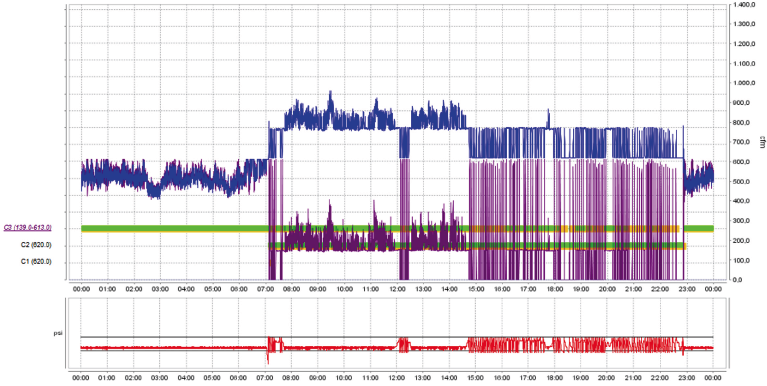Screen dimensions: 767x386
Task: Click the 15:00 tick under the pressure chart
Action: pos(476,378)
